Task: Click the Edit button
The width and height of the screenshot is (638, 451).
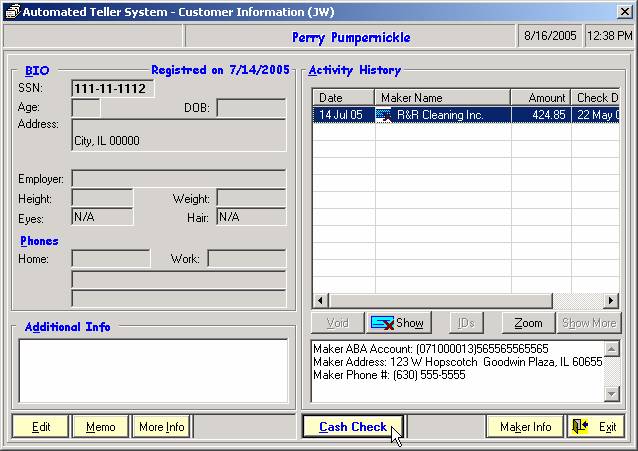Action: pos(41,427)
